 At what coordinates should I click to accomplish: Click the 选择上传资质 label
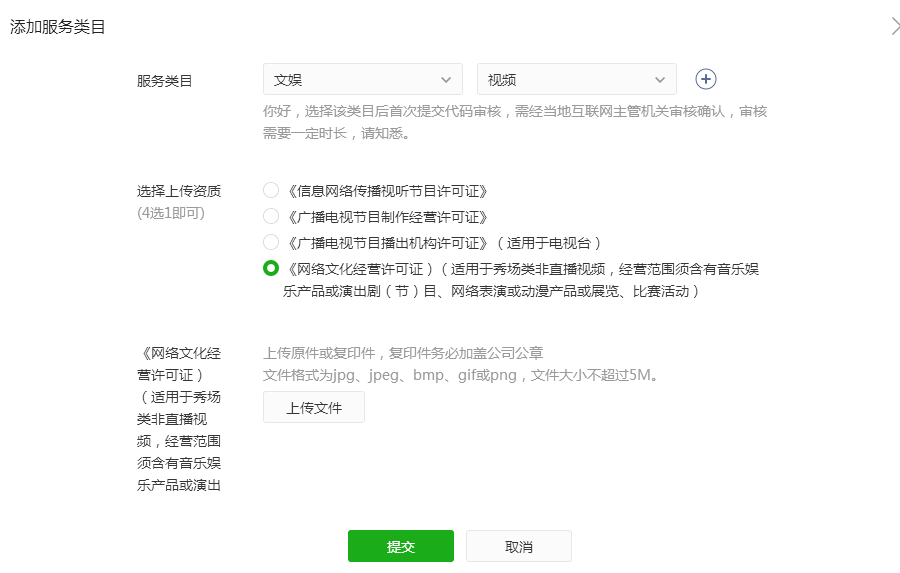coord(179,191)
